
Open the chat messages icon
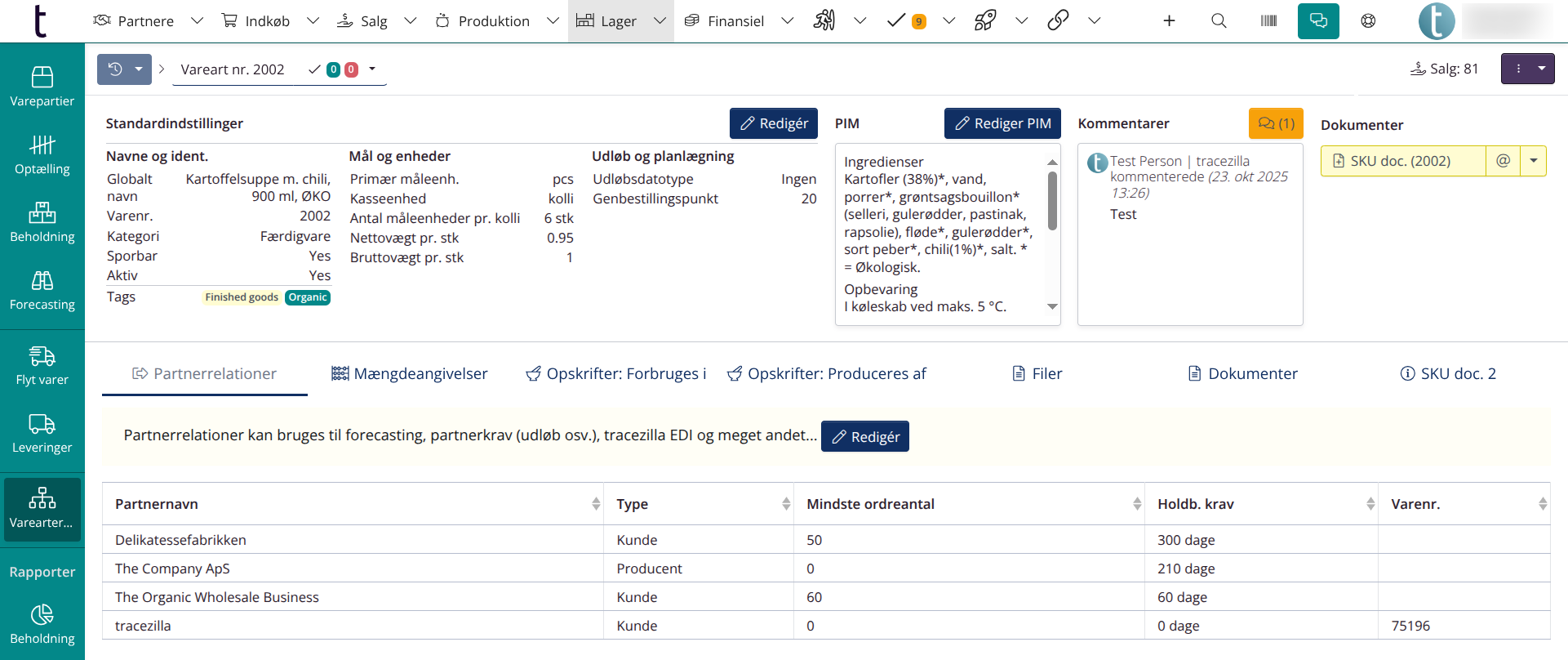(1317, 21)
